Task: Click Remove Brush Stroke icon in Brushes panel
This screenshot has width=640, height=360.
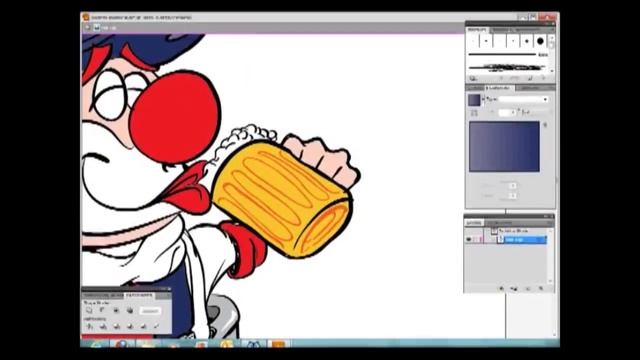Action: 501,78
